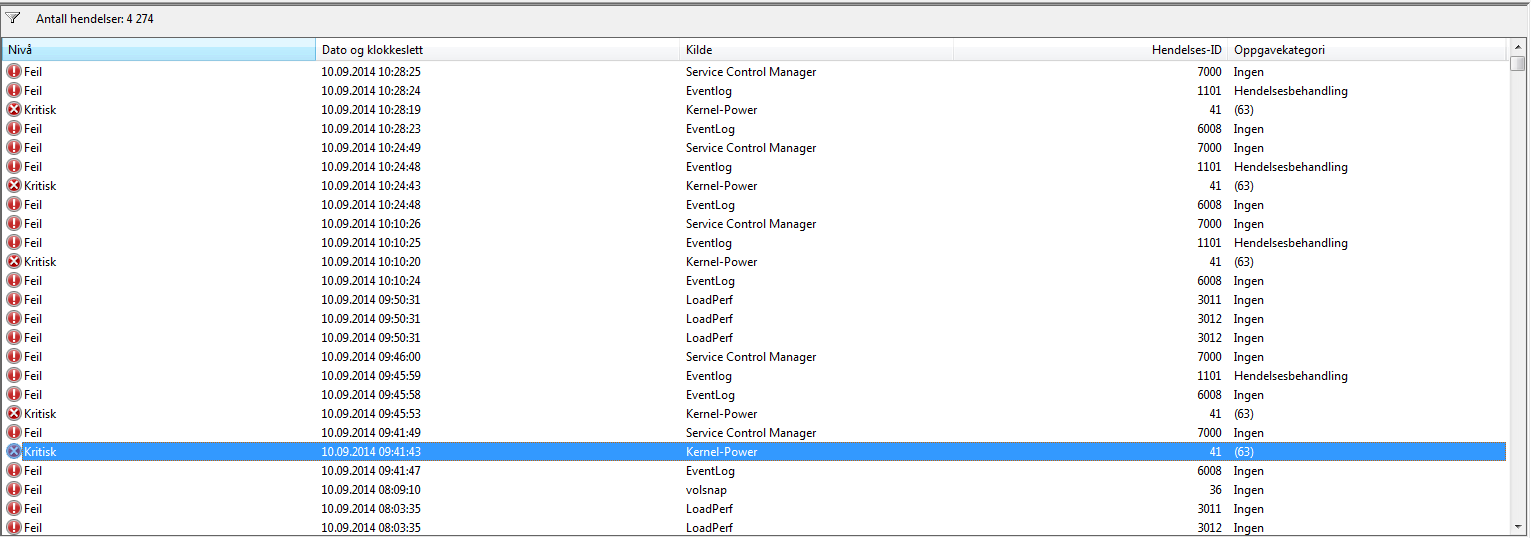
Task: Select the volsnap source cell
Action: [x=705, y=490]
